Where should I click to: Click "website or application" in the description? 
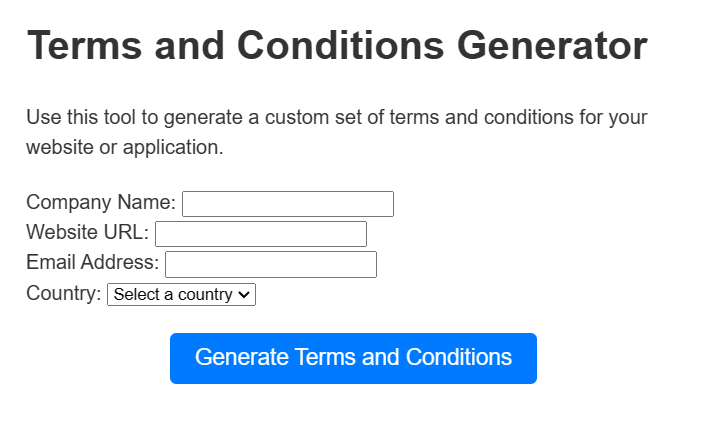click(x=124, y=147)
